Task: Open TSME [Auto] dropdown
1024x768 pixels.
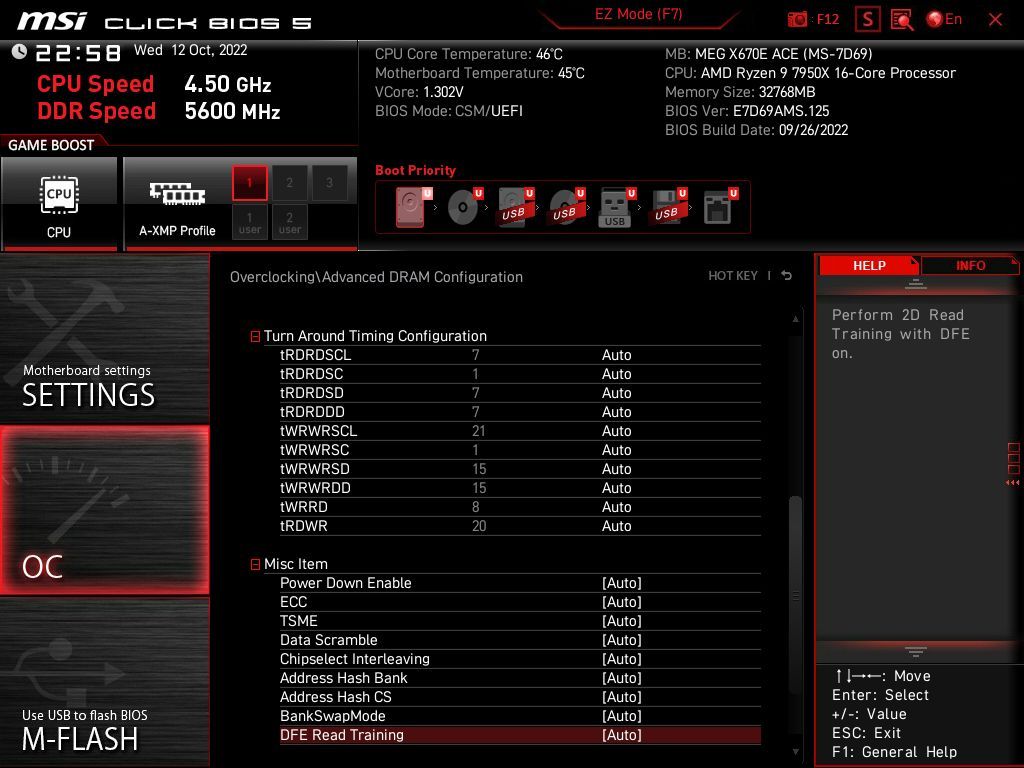Action: [x=622, y=621]
